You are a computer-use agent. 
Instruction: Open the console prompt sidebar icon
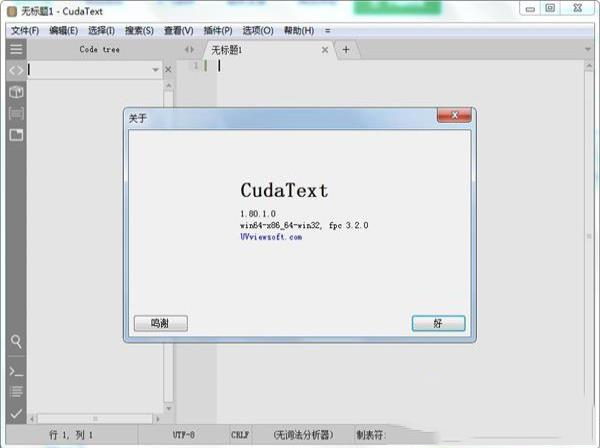click(x=16, y=371)
